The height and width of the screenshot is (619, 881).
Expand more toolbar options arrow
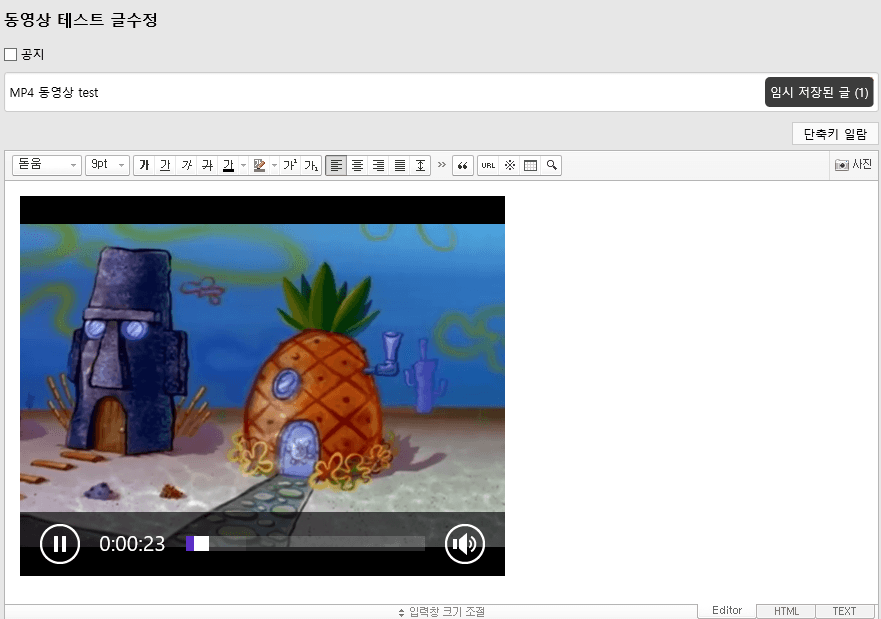(442, 165)
